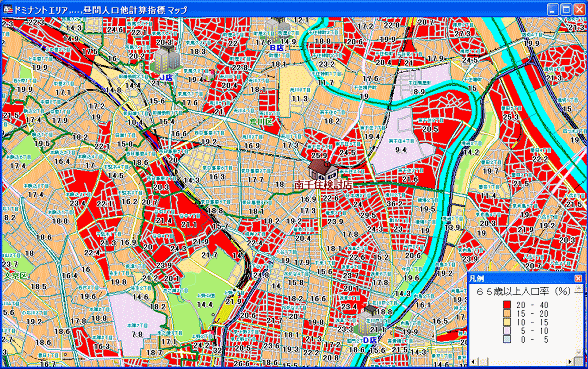Click legend vertical scrollbar up arrow
Screen dimensions: 588x369
click(x=579, y=288)
